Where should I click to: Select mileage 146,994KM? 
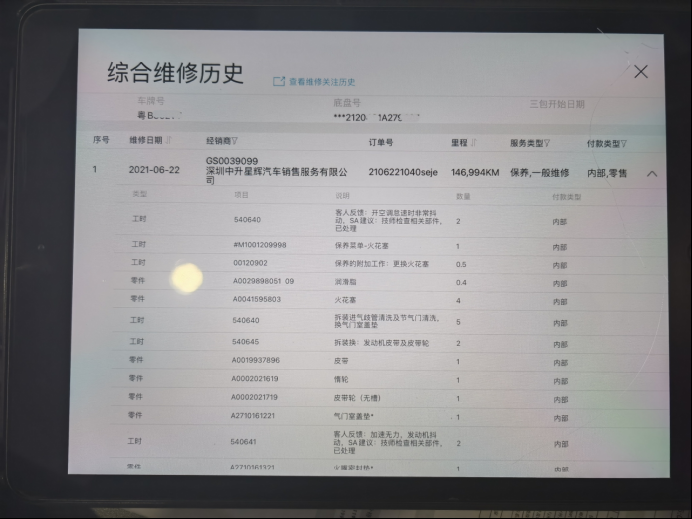pyautogui.click(x=475, y=173)
